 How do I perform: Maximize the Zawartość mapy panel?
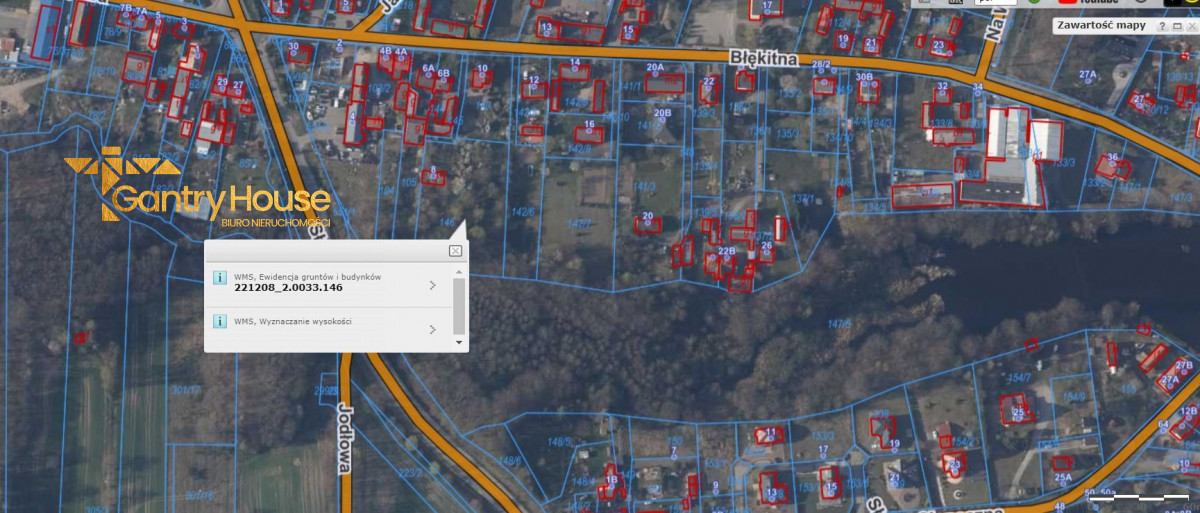1176,26
